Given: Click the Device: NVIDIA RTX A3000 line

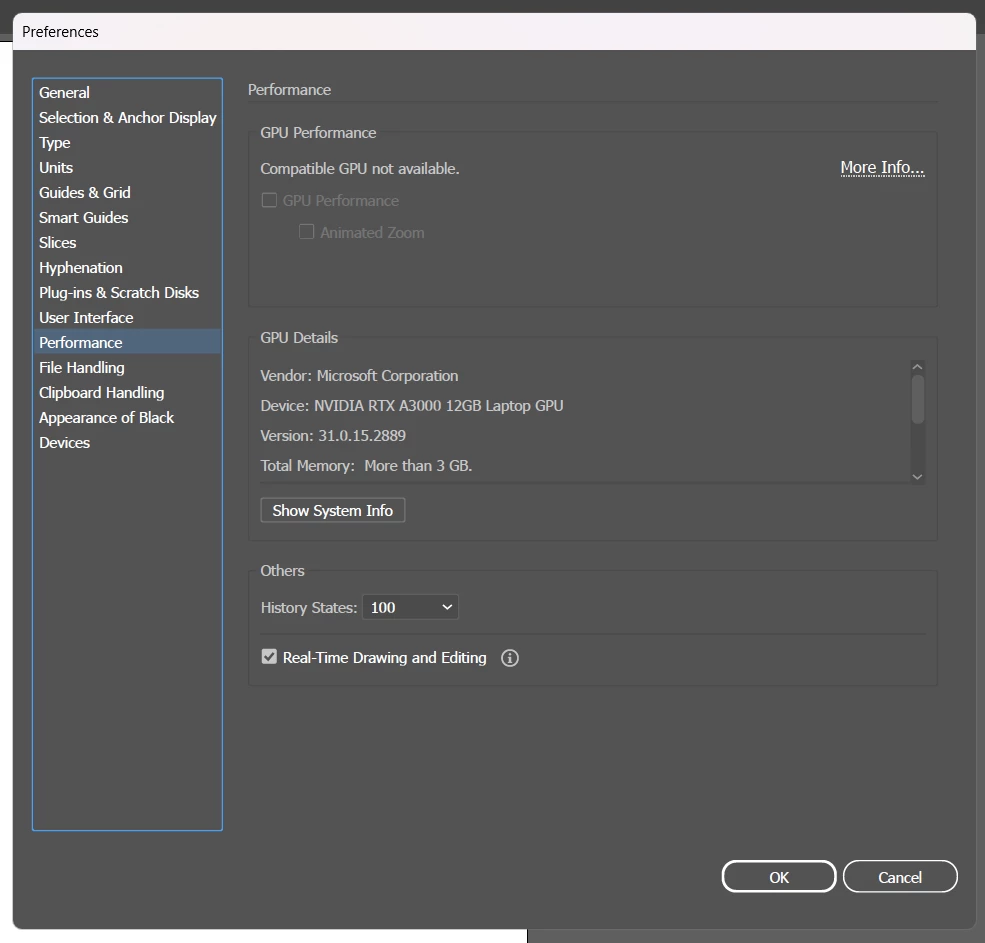Looking at the screenshot, I should pos(411,406).
